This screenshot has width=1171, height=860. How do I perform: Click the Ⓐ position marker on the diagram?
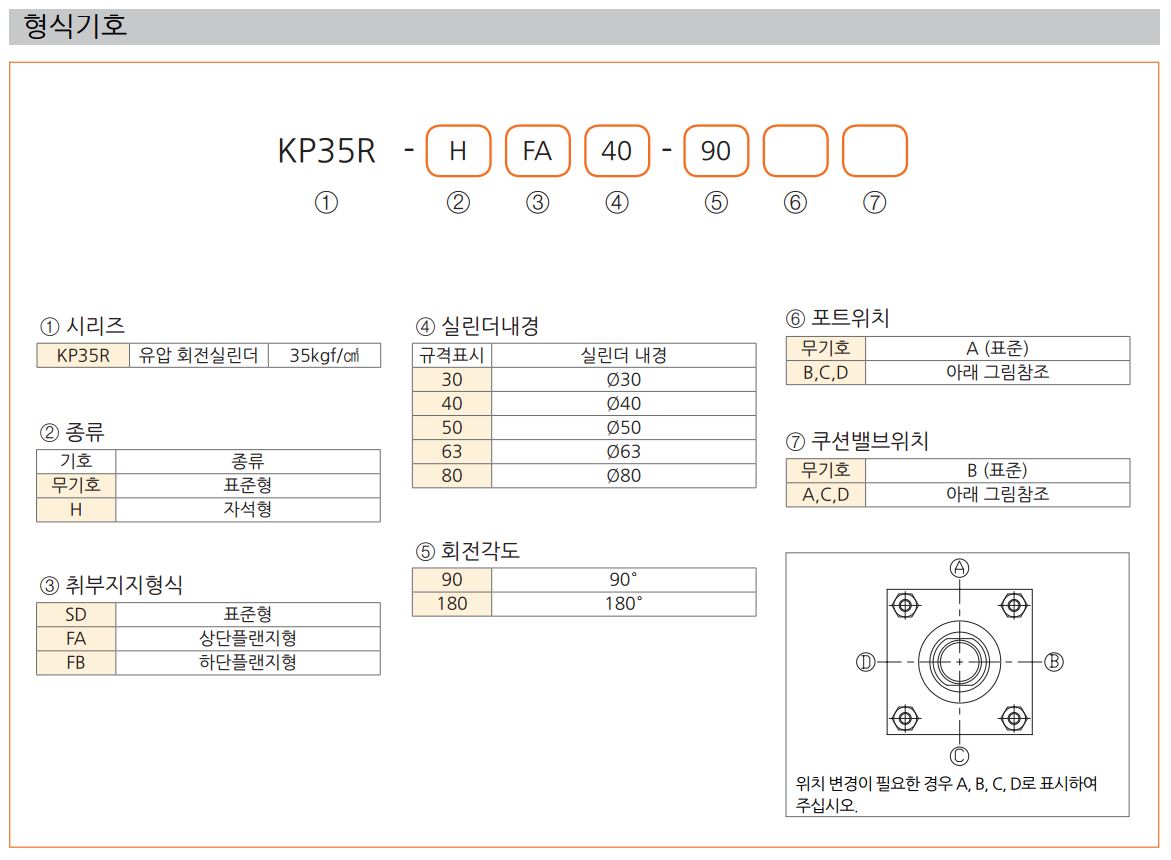tap(960, 568)
